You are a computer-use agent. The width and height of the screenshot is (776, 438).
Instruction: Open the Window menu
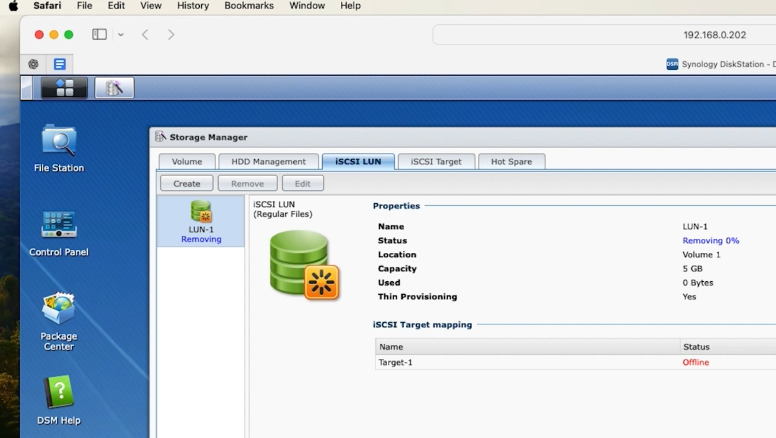coord(307,6)
